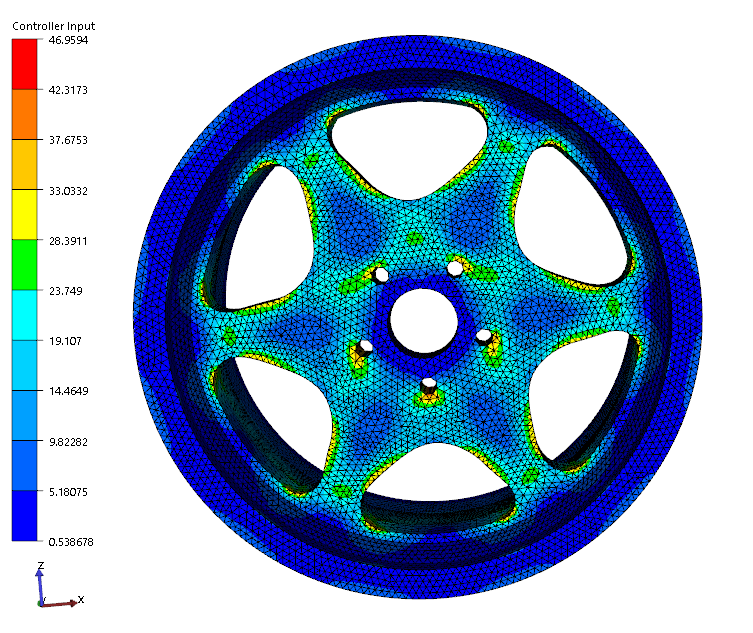
Task: Click the green legend color band
Action: pyautogui.click(x=24, y=265)
